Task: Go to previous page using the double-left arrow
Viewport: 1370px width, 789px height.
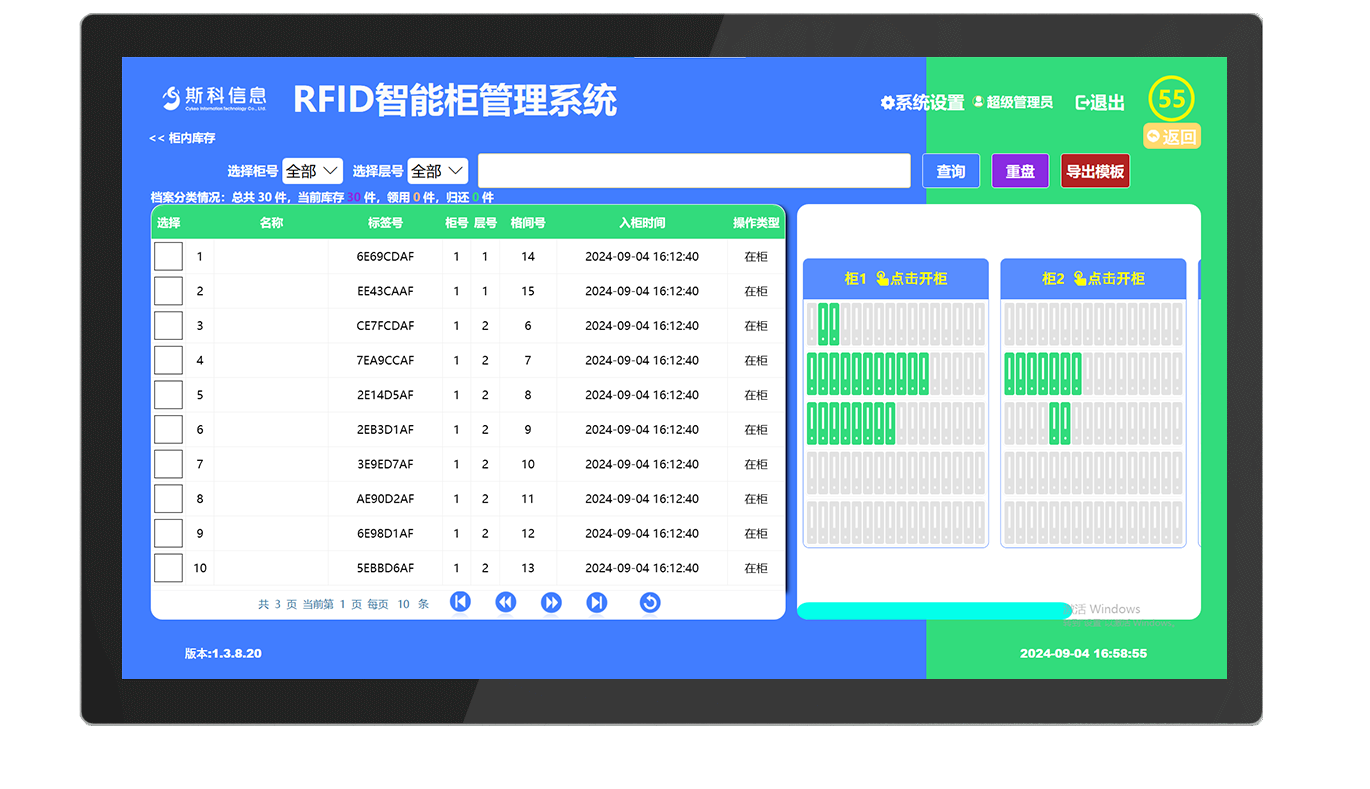Action: pyautogui.click(x=506, y=602)
